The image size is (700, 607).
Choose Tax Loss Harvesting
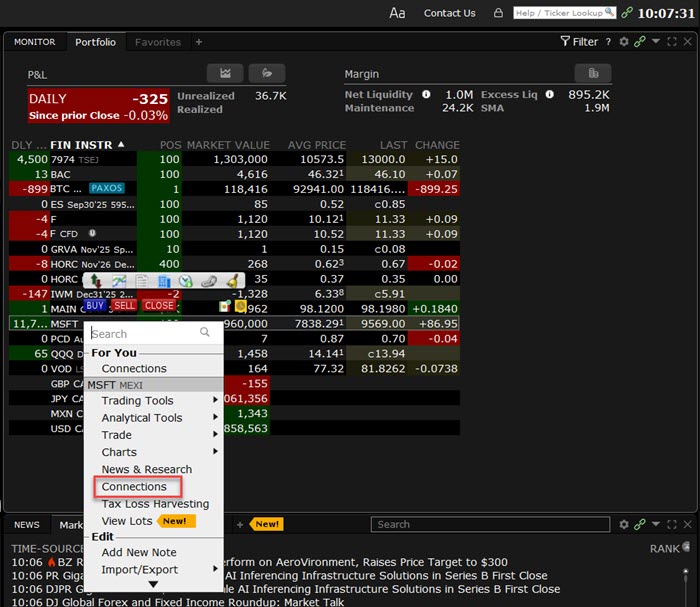coord(155,504)
